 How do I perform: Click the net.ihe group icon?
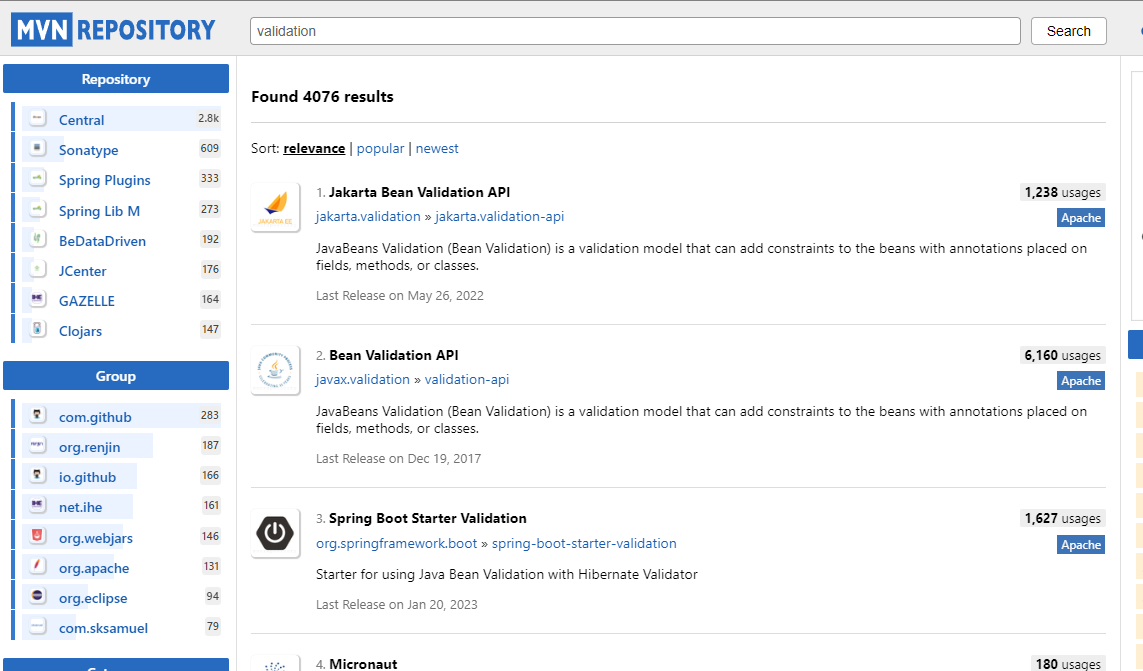(38, 505)
